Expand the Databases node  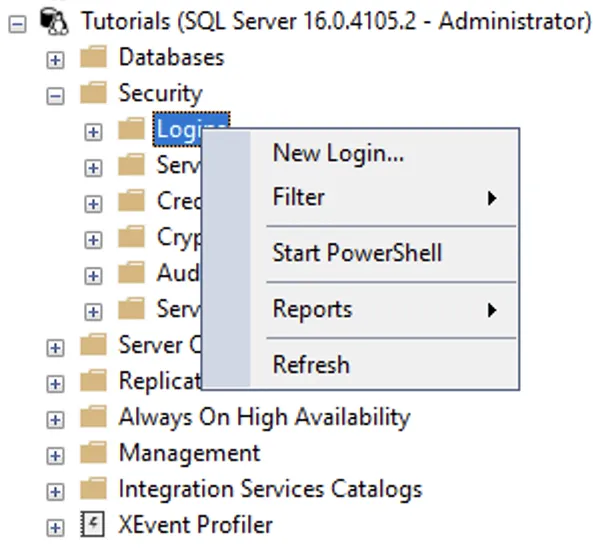56,59
